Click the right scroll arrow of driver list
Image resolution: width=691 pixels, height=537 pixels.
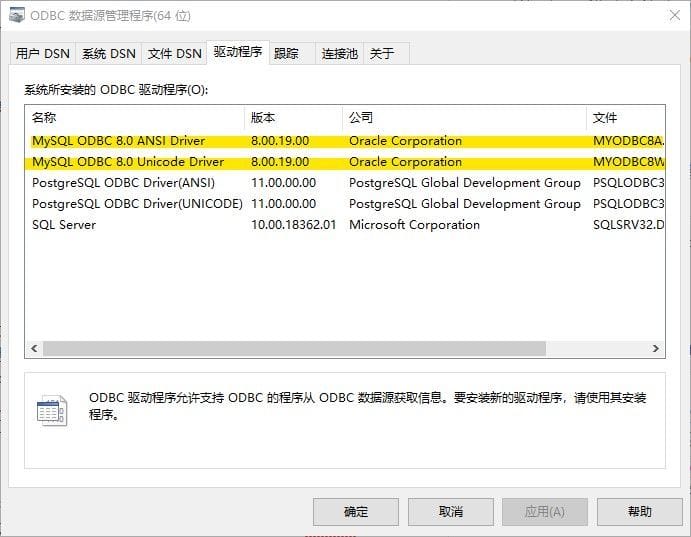656,348
